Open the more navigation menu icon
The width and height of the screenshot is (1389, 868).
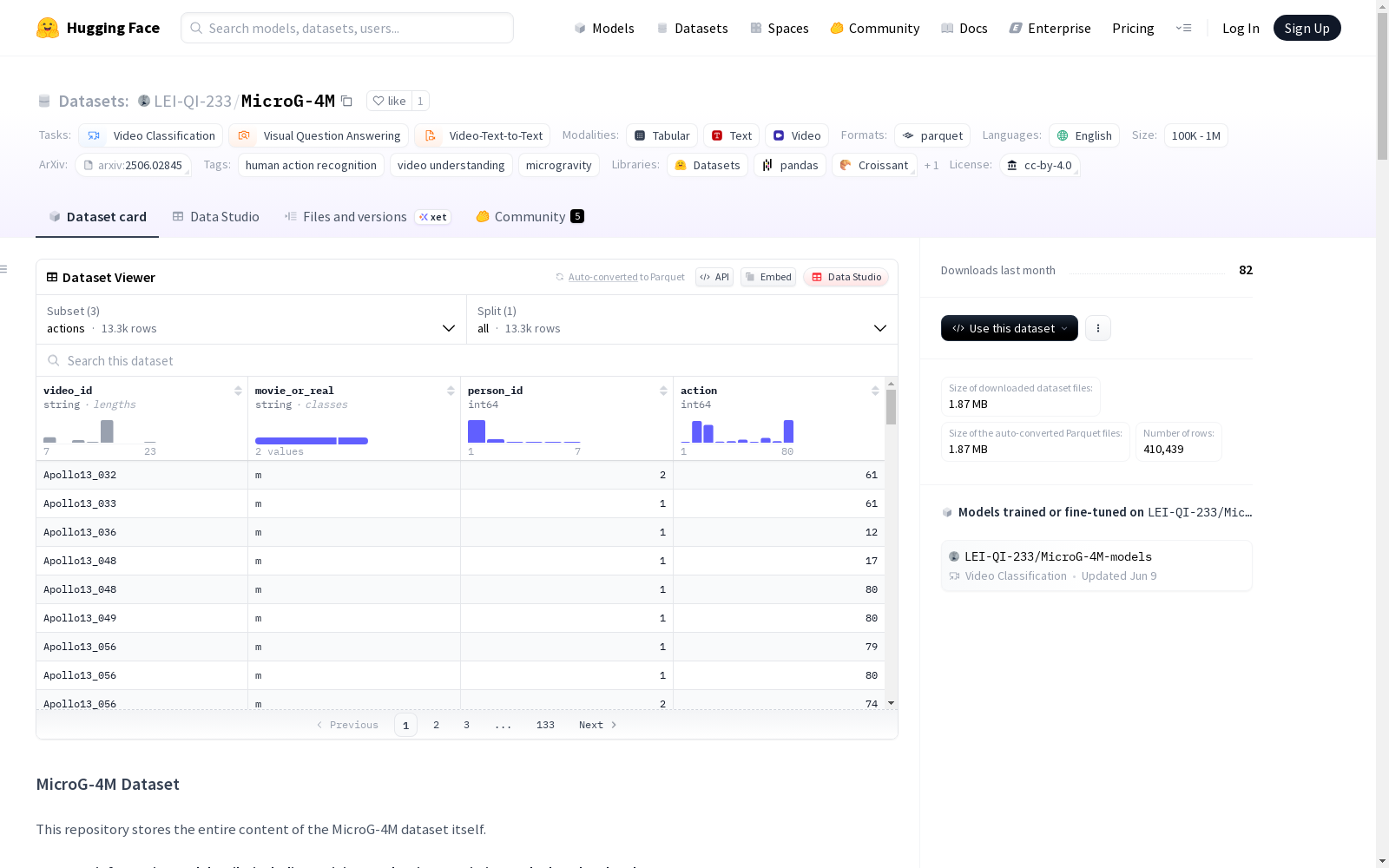click(x=1183, y=28)
